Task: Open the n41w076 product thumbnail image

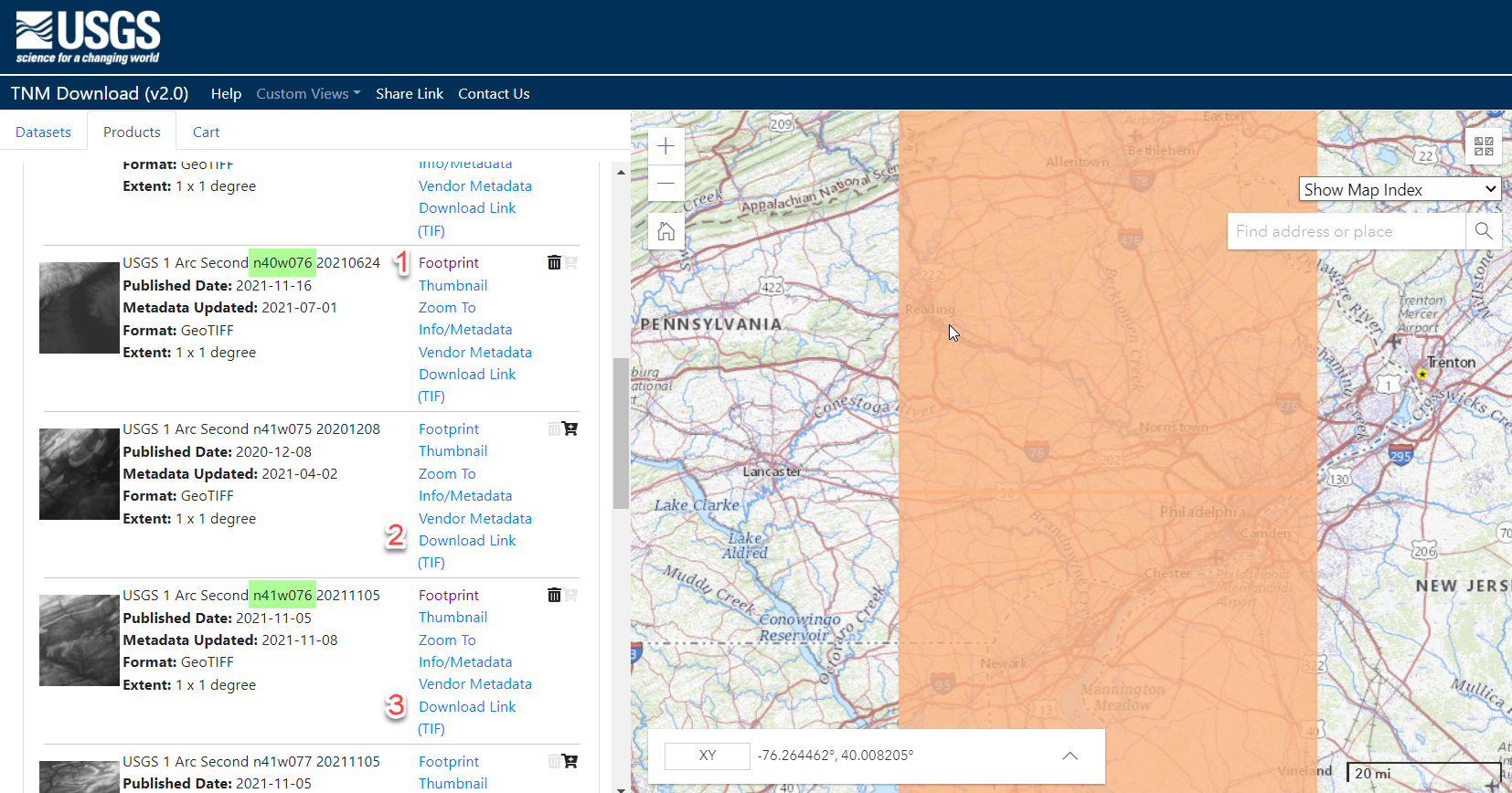Action: pos(80,640)
